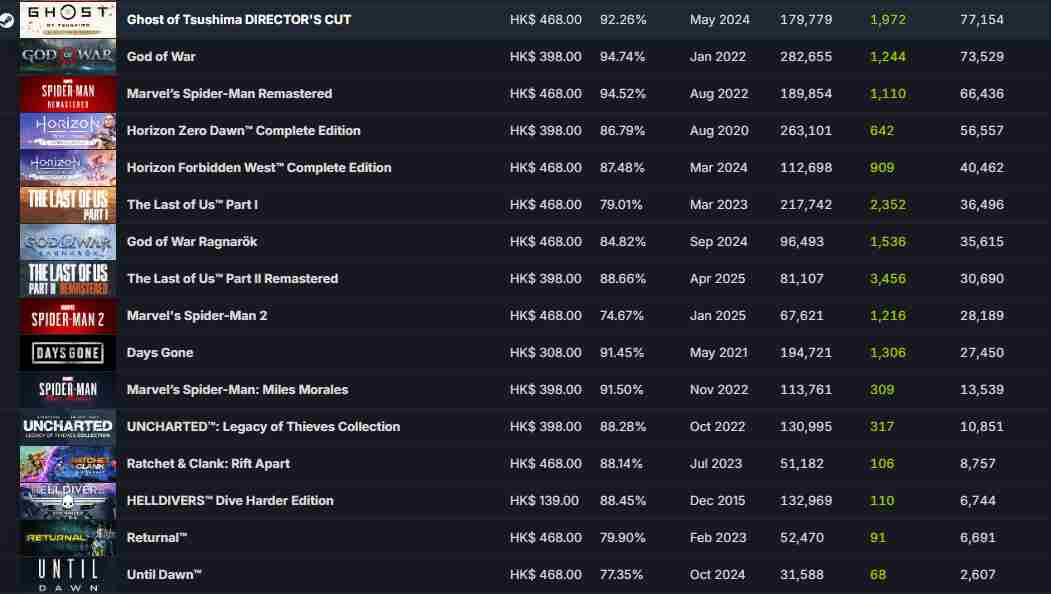
Task: Click the HK$ 308.00 price for Days Gone
Action: point(545,353)
